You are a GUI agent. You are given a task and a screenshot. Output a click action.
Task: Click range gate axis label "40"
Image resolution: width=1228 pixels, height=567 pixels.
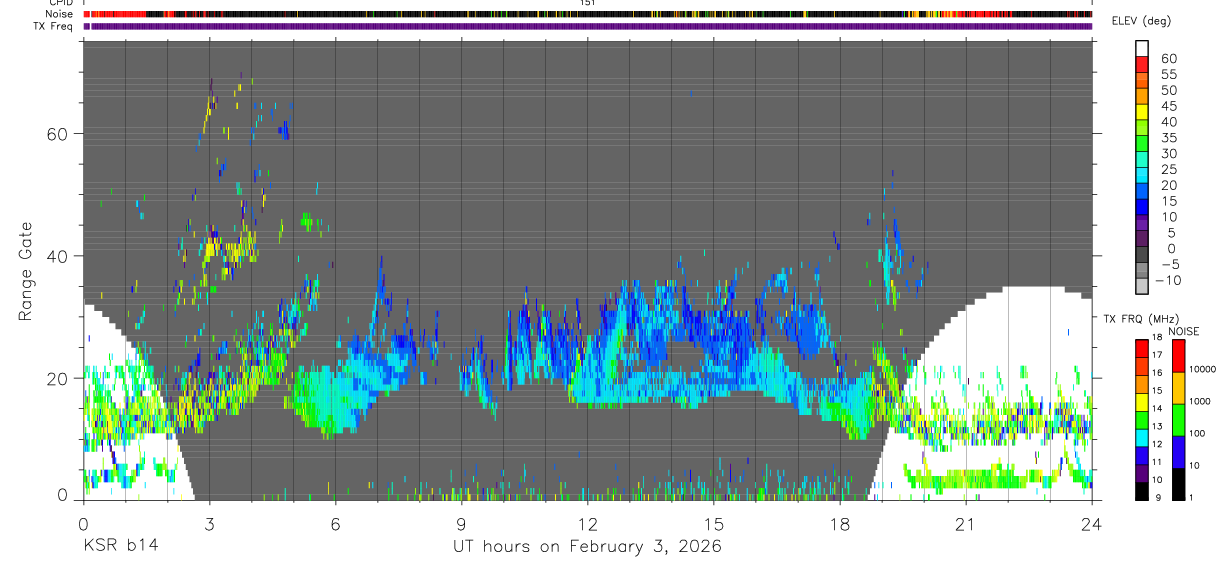(x=59, y=256)
